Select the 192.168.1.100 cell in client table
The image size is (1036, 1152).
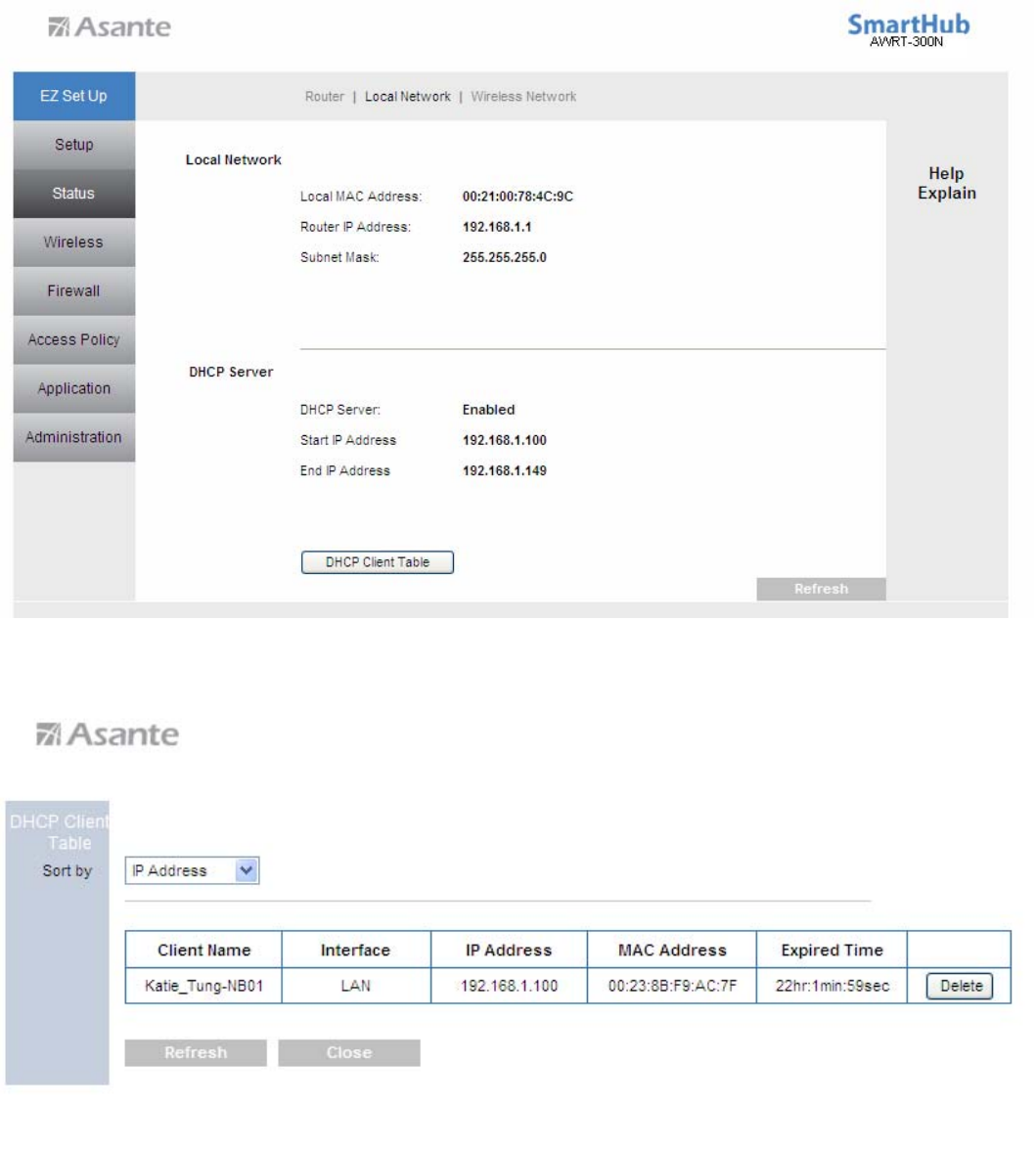coord(509,986)
